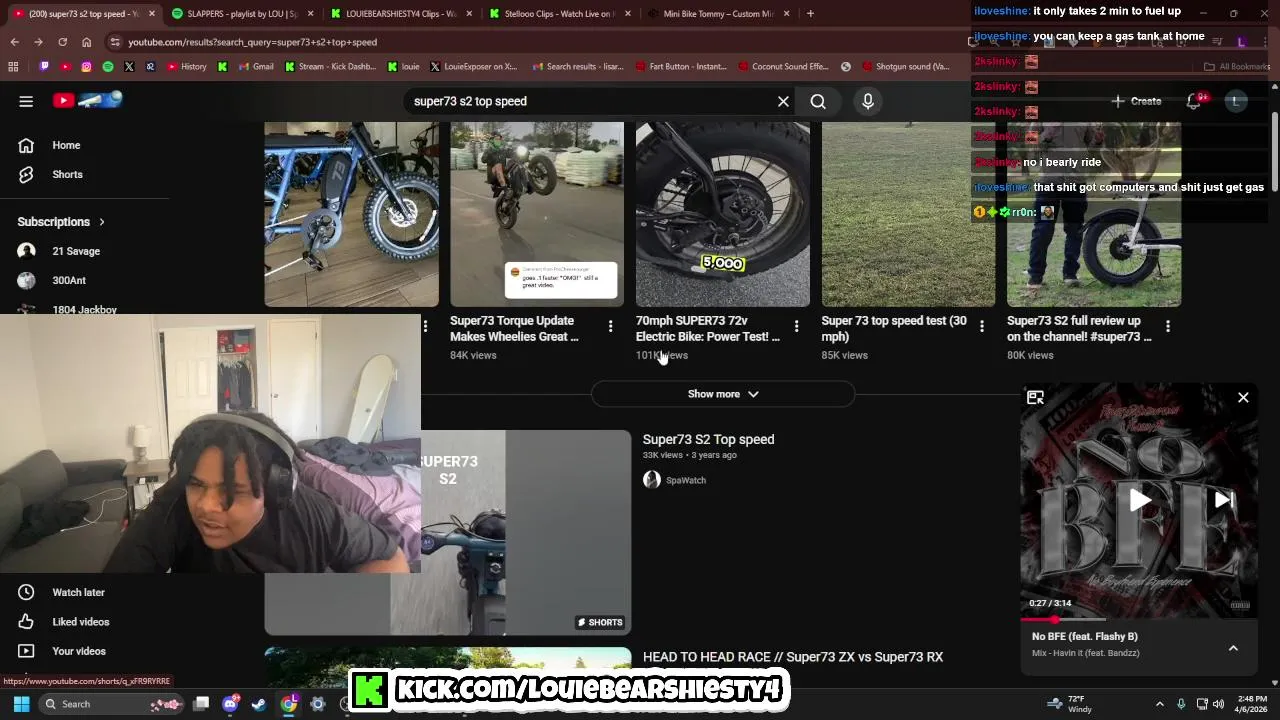
Task: Open the Gmail bookmark
Action: [256, 67]
